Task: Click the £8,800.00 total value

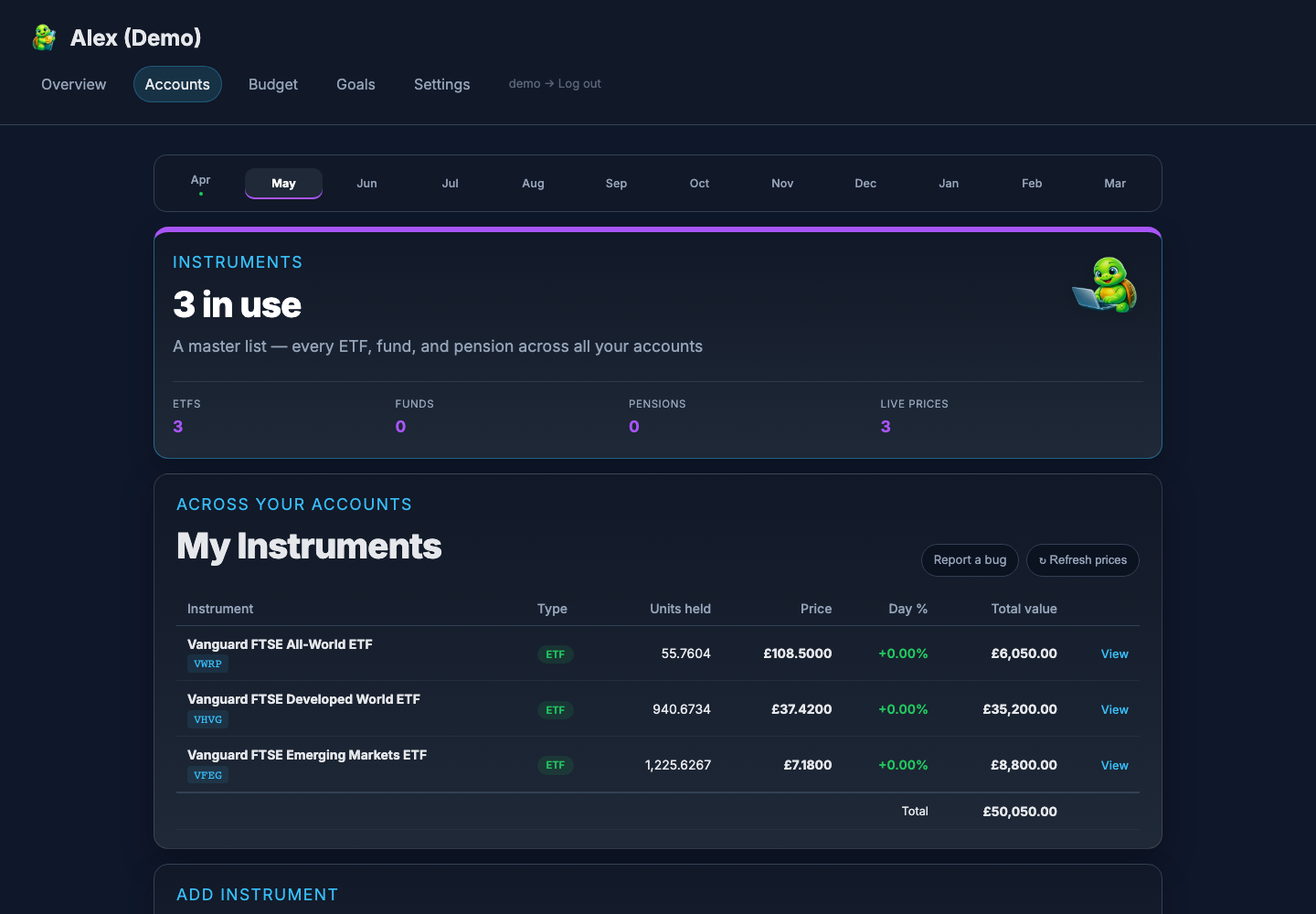Action: [x=1024, y=765]
